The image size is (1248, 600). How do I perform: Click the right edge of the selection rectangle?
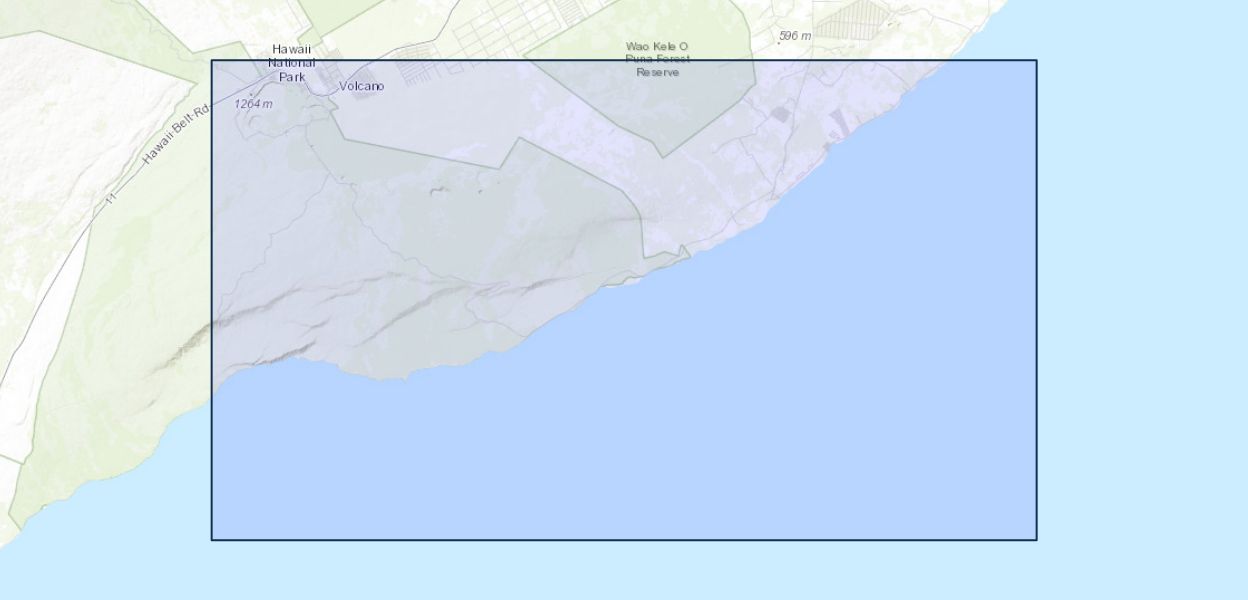click(1036, 300)
